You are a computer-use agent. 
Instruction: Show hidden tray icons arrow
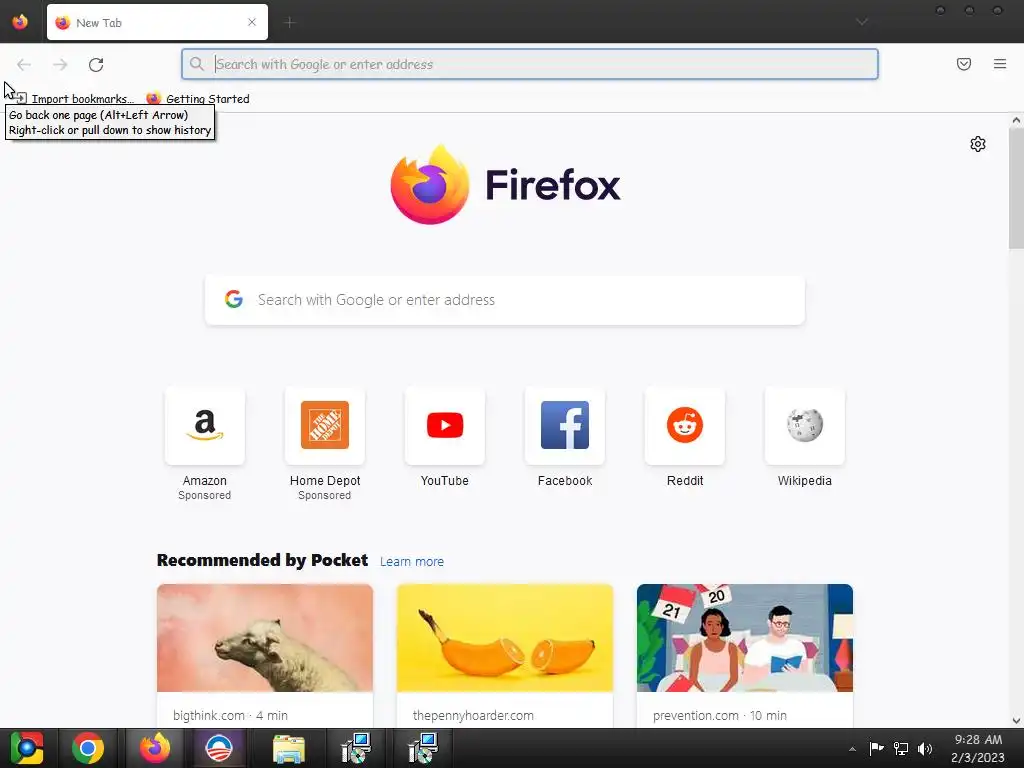(x=852, y=749)
